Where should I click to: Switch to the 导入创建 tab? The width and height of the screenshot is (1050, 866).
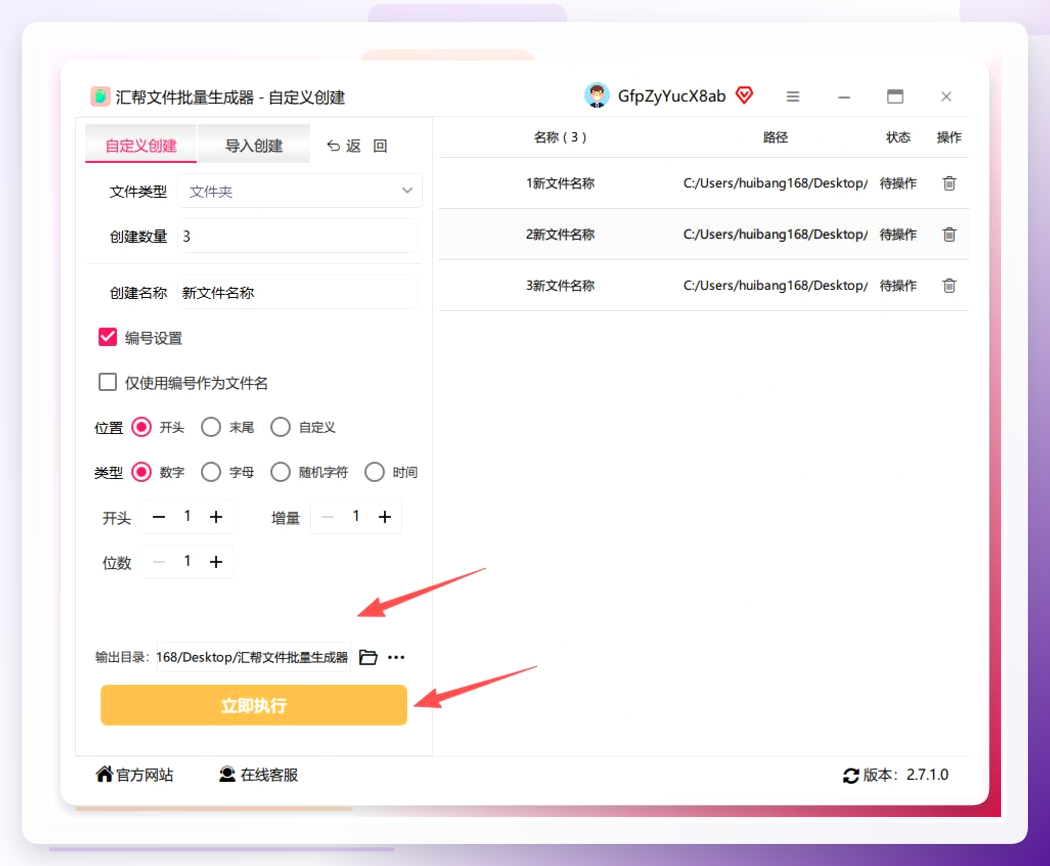(254, 144)
